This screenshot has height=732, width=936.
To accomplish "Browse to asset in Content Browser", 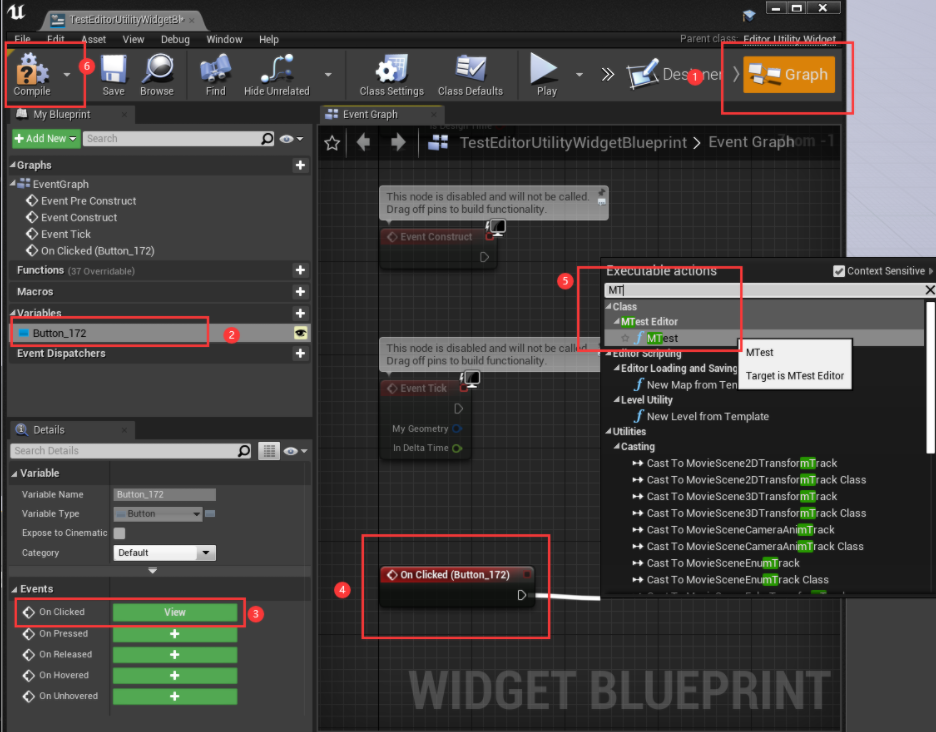I will click(157, 75).
